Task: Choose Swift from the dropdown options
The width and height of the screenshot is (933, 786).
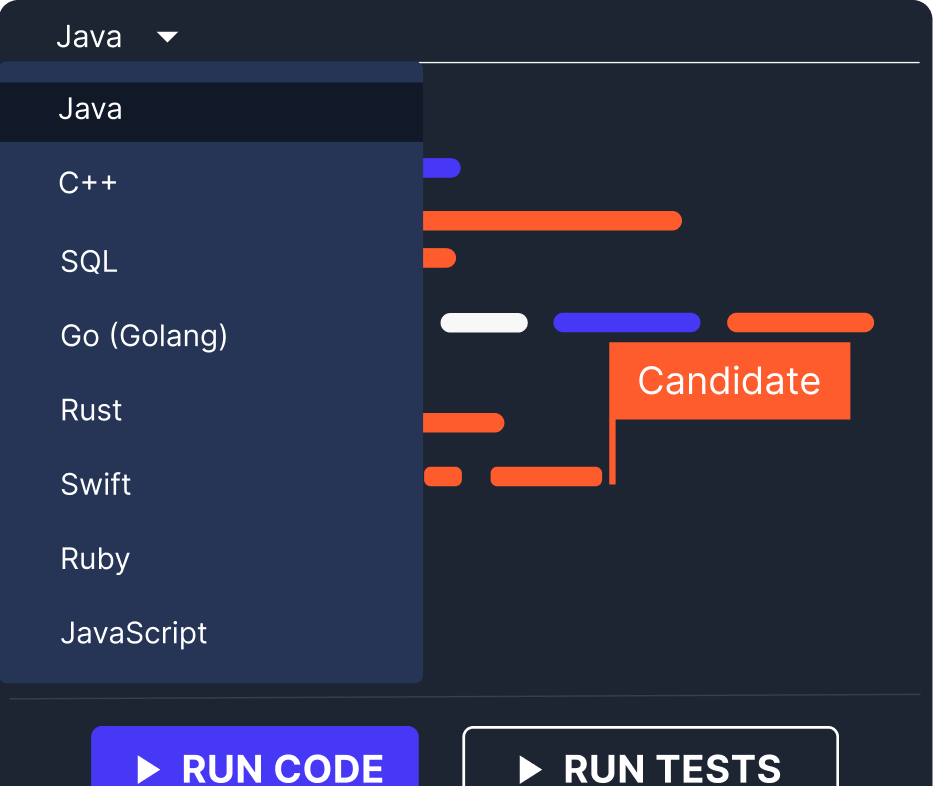Action: pos(95,484)
